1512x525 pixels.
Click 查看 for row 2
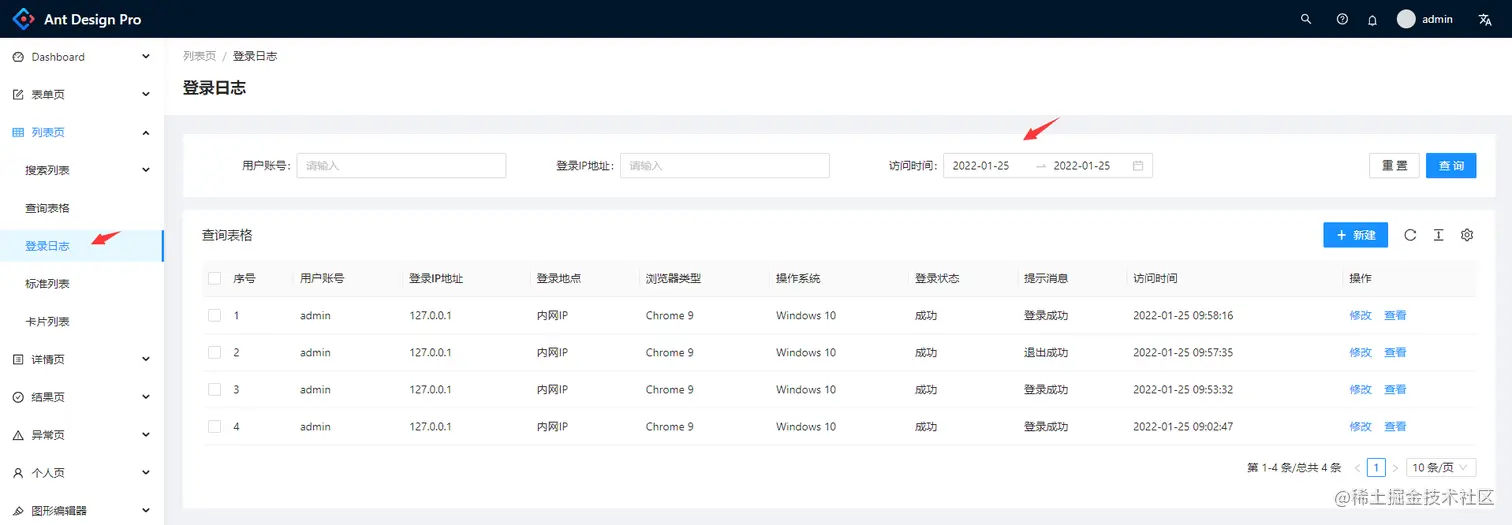[x=1395, y=352]
